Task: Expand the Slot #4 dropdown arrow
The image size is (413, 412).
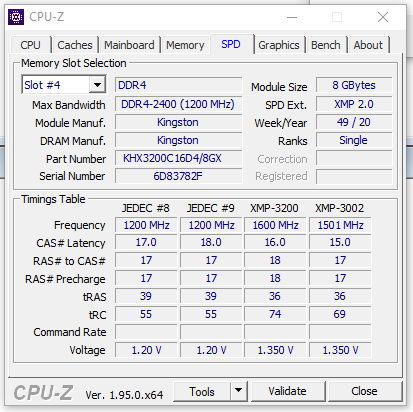Action: (x=97, y=85)
